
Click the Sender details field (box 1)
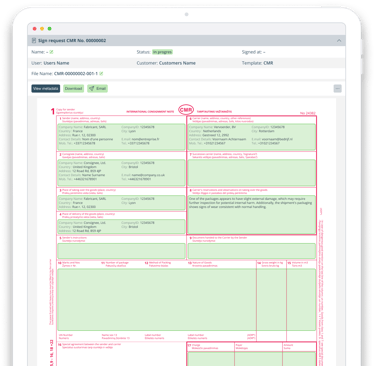tap(121, 137)
